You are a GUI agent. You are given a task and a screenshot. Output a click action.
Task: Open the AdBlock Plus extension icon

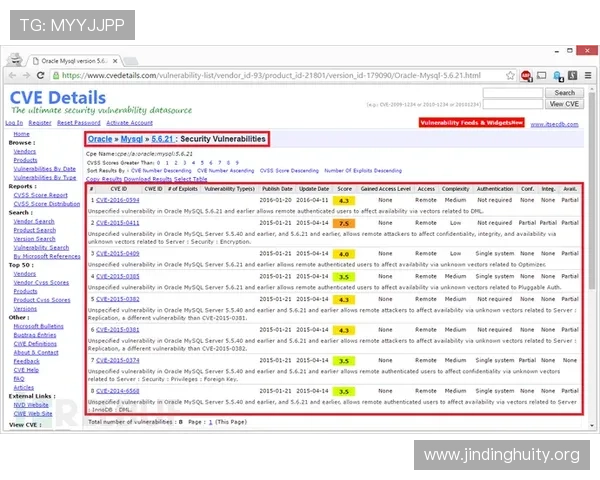coord(527,74)
